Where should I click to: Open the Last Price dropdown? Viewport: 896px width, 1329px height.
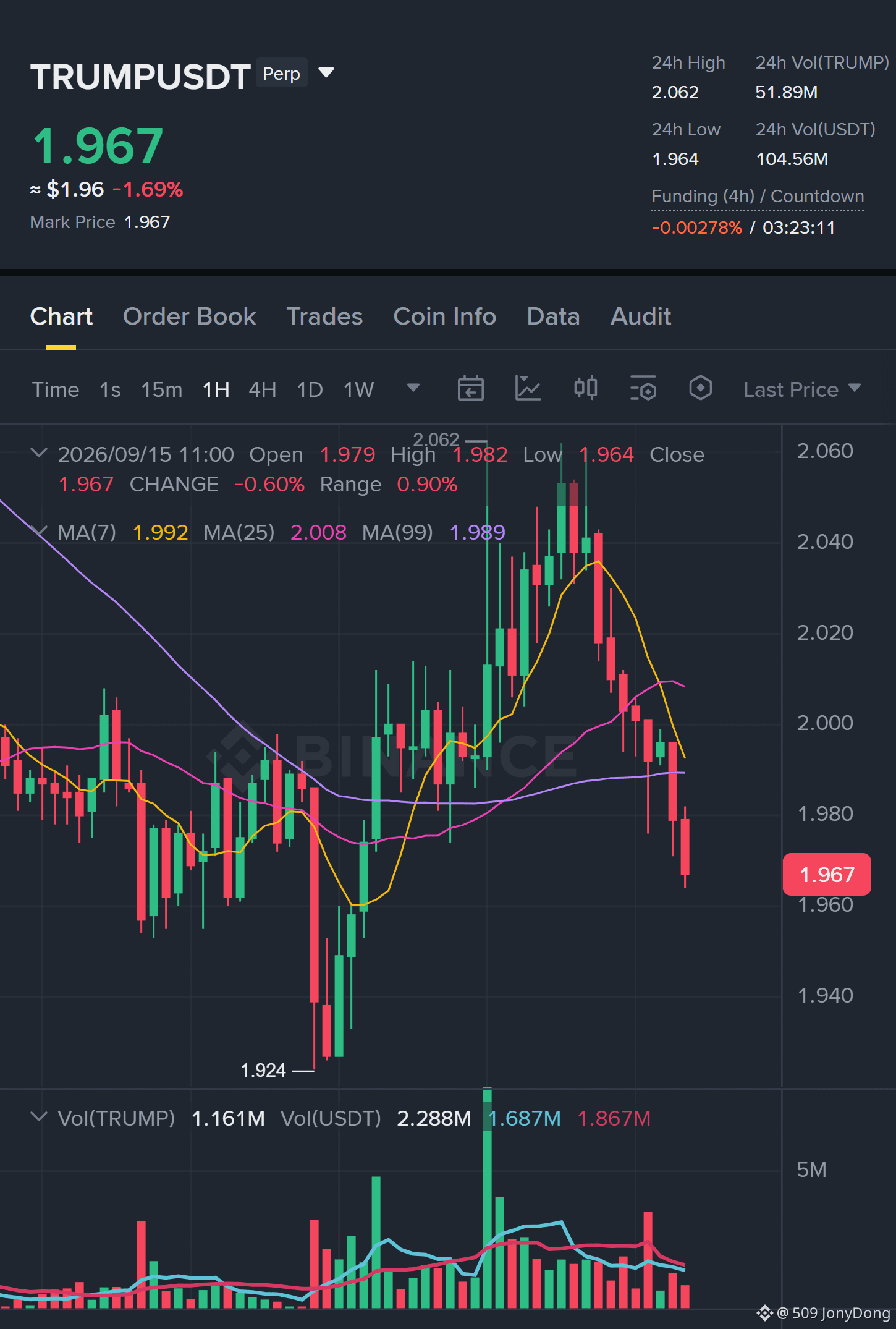[x=802, y=389]
